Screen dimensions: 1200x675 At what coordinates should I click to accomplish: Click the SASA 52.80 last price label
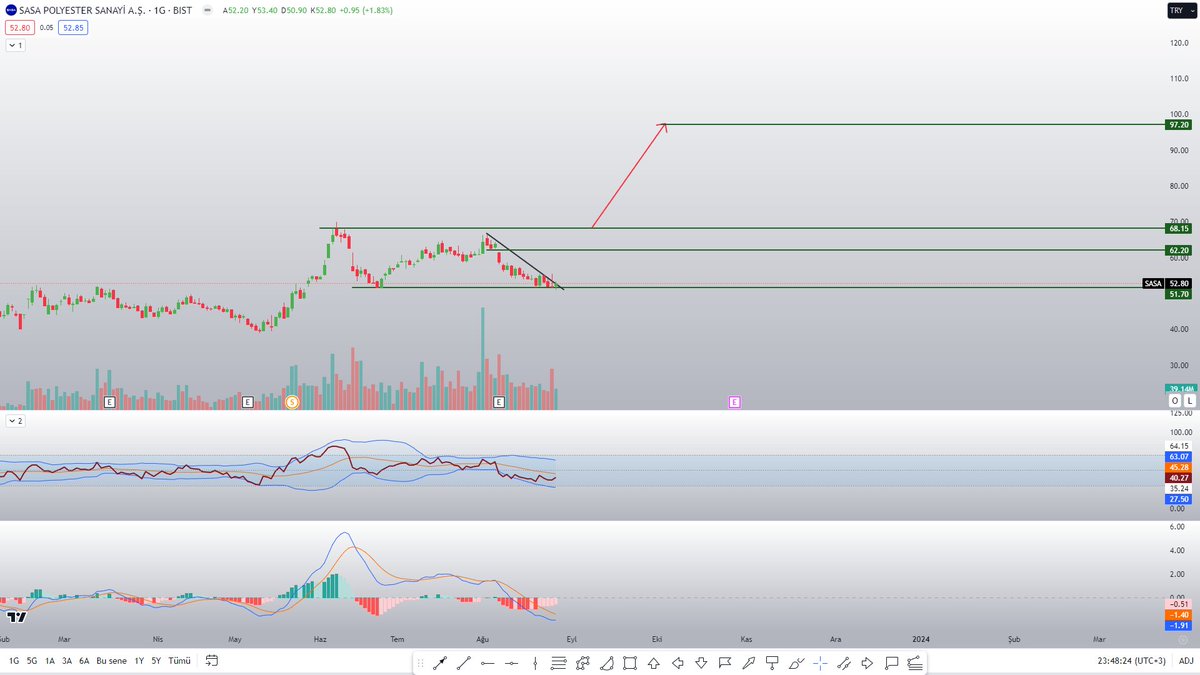coord(1167,283)
